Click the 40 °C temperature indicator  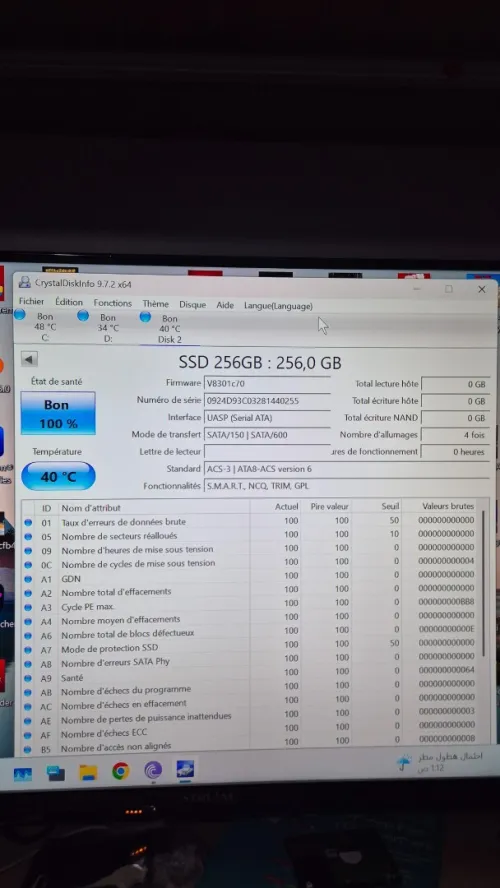tap(58, 476)
